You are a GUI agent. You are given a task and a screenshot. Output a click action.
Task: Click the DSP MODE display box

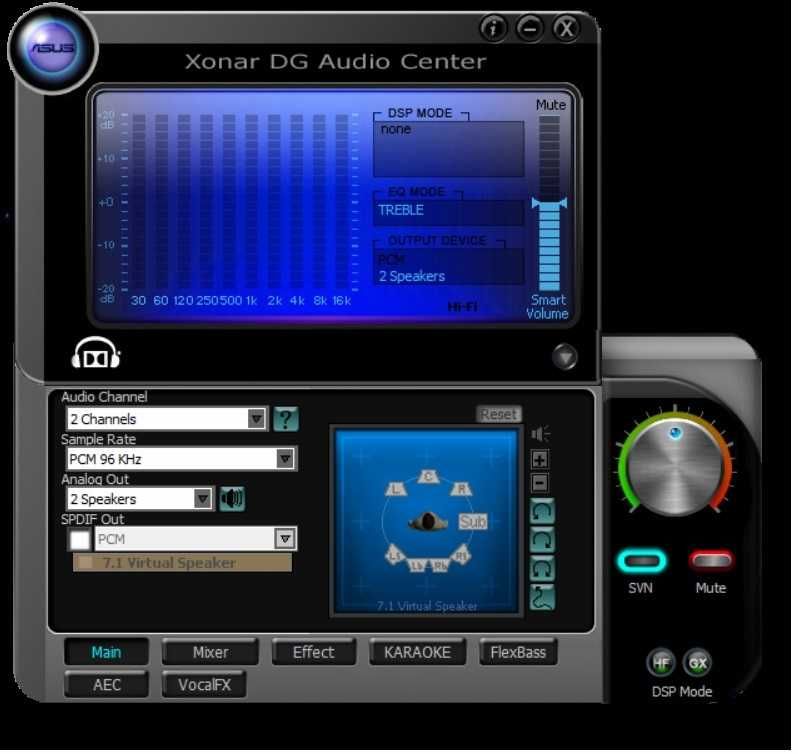[451, 150]
